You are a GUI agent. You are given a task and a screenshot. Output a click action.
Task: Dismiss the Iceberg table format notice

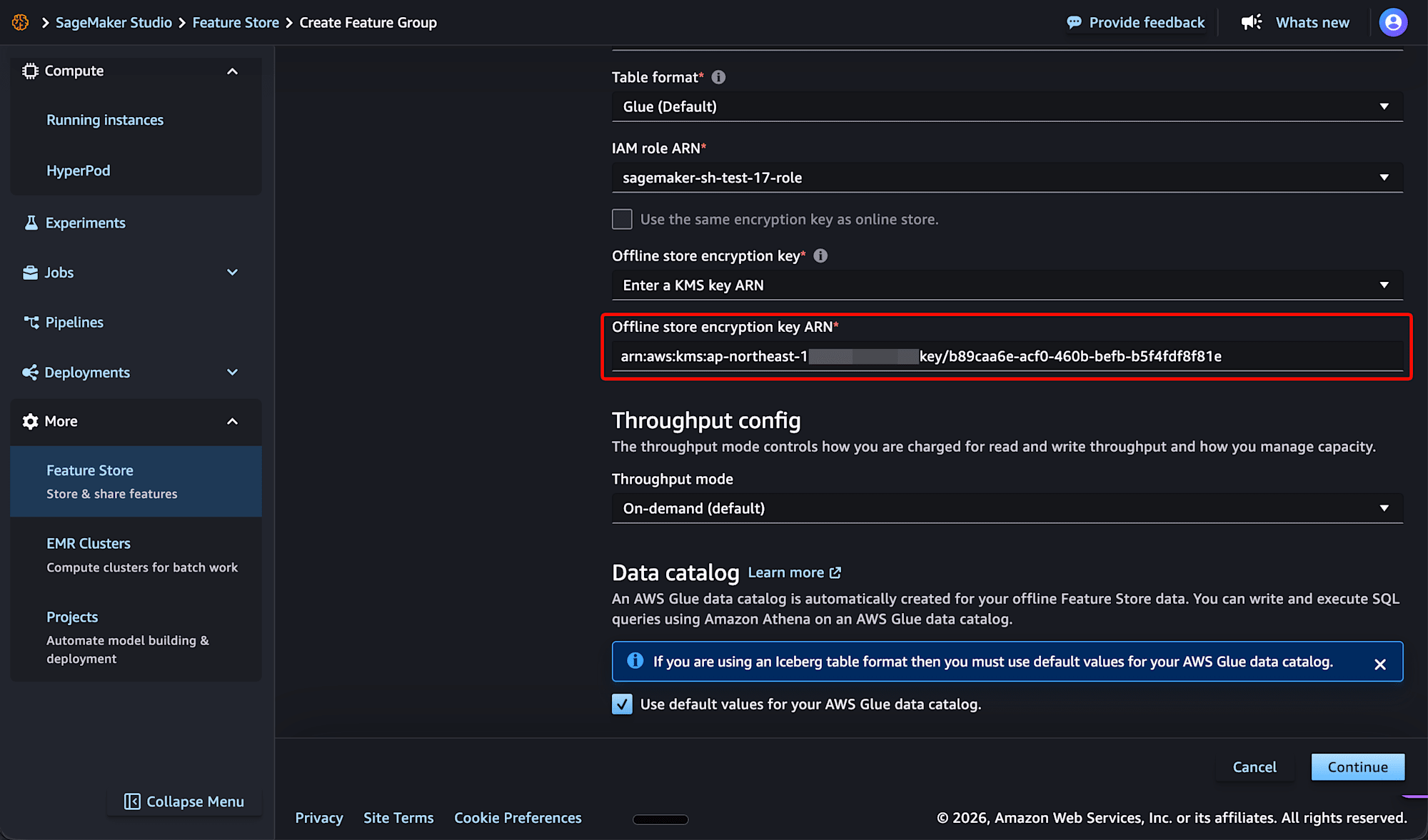pos(1380,664)
